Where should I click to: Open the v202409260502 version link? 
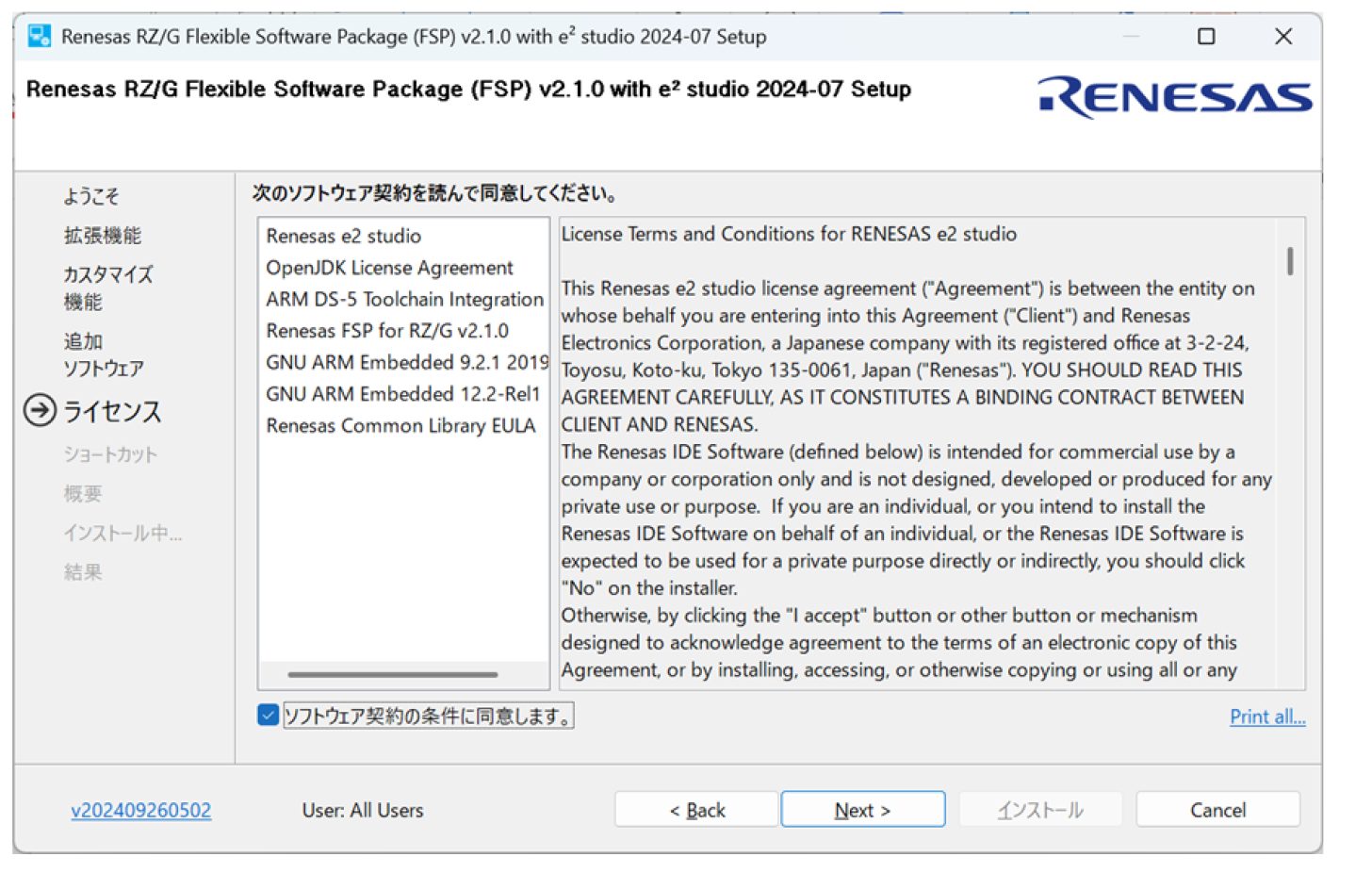(x=140, y=810)
